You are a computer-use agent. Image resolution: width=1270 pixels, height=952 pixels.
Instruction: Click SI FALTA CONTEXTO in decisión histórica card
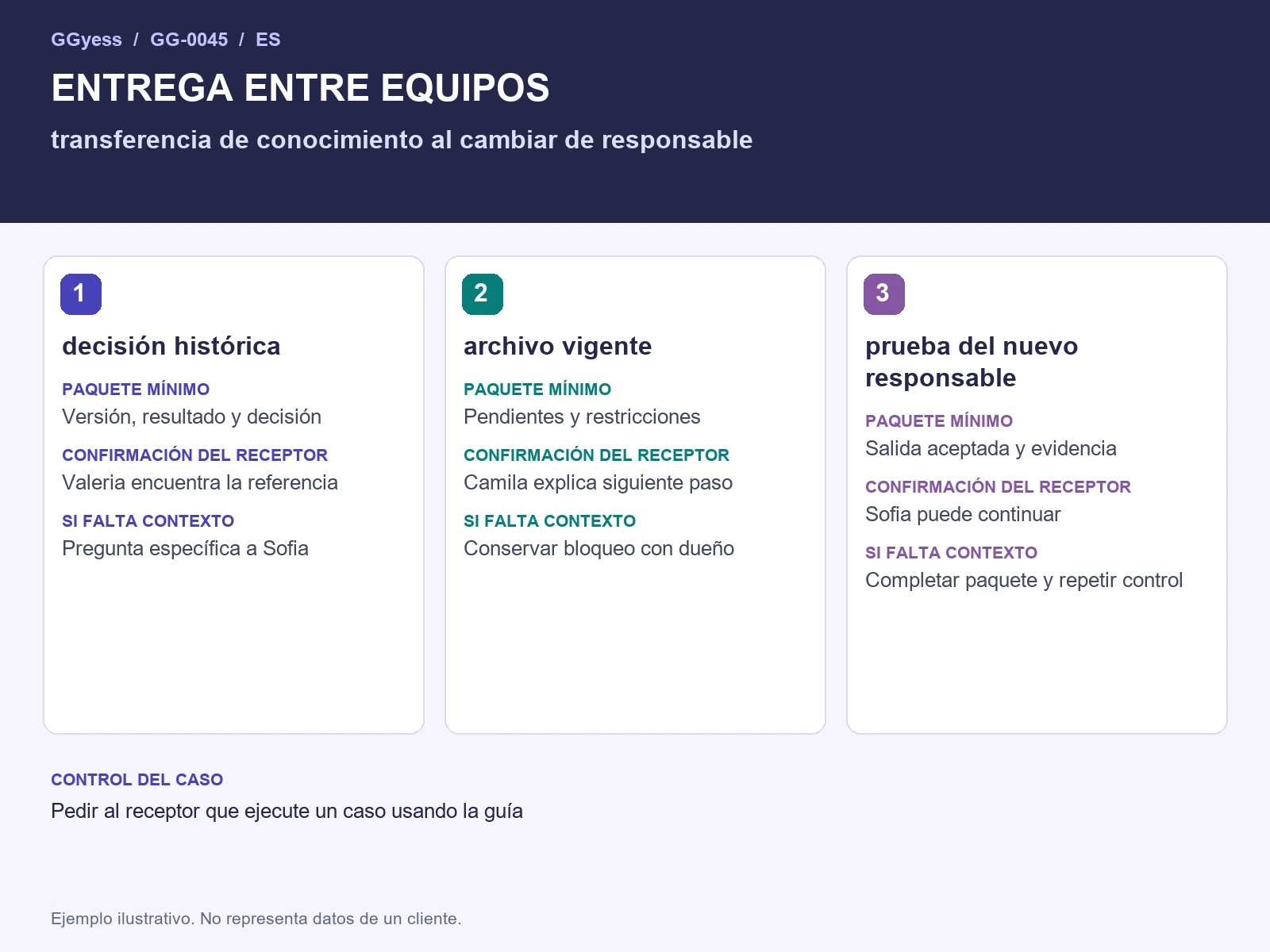[x=148, y=521]
